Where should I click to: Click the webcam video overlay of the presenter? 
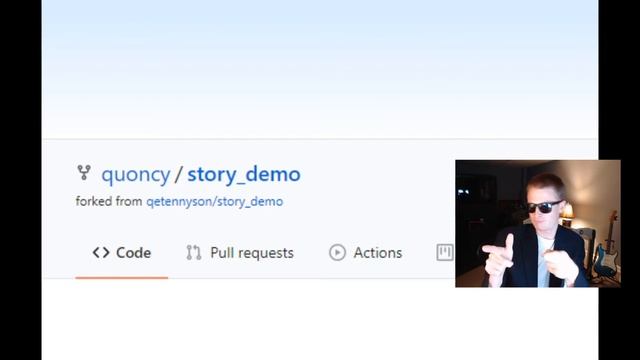538,224
